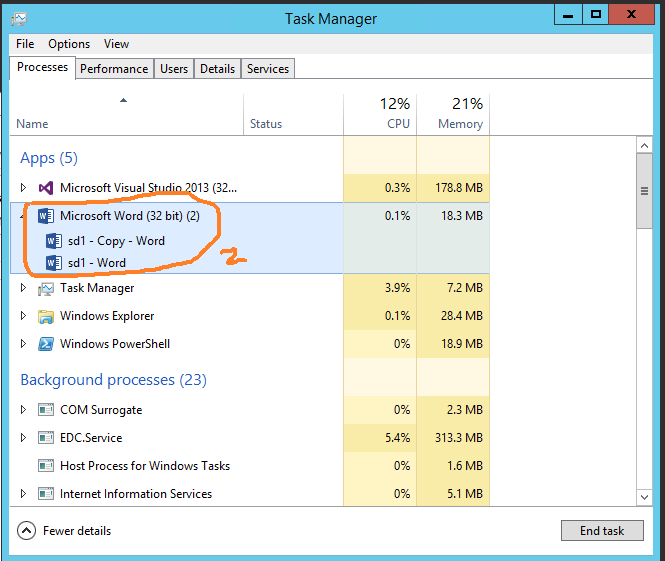Open the View menu

pyautogui.click(x=116, y=44)
